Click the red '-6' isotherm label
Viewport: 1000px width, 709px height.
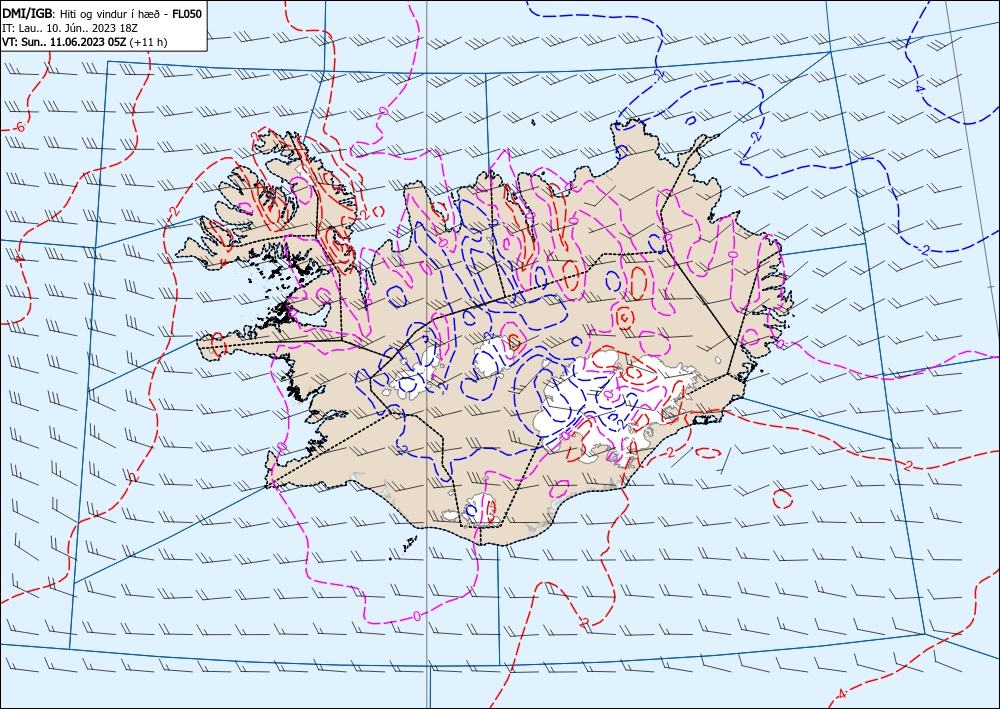click(19, 128)
